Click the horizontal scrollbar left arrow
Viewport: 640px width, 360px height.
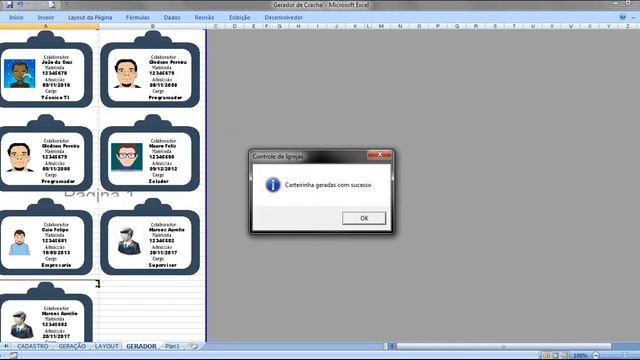point(392,346)
